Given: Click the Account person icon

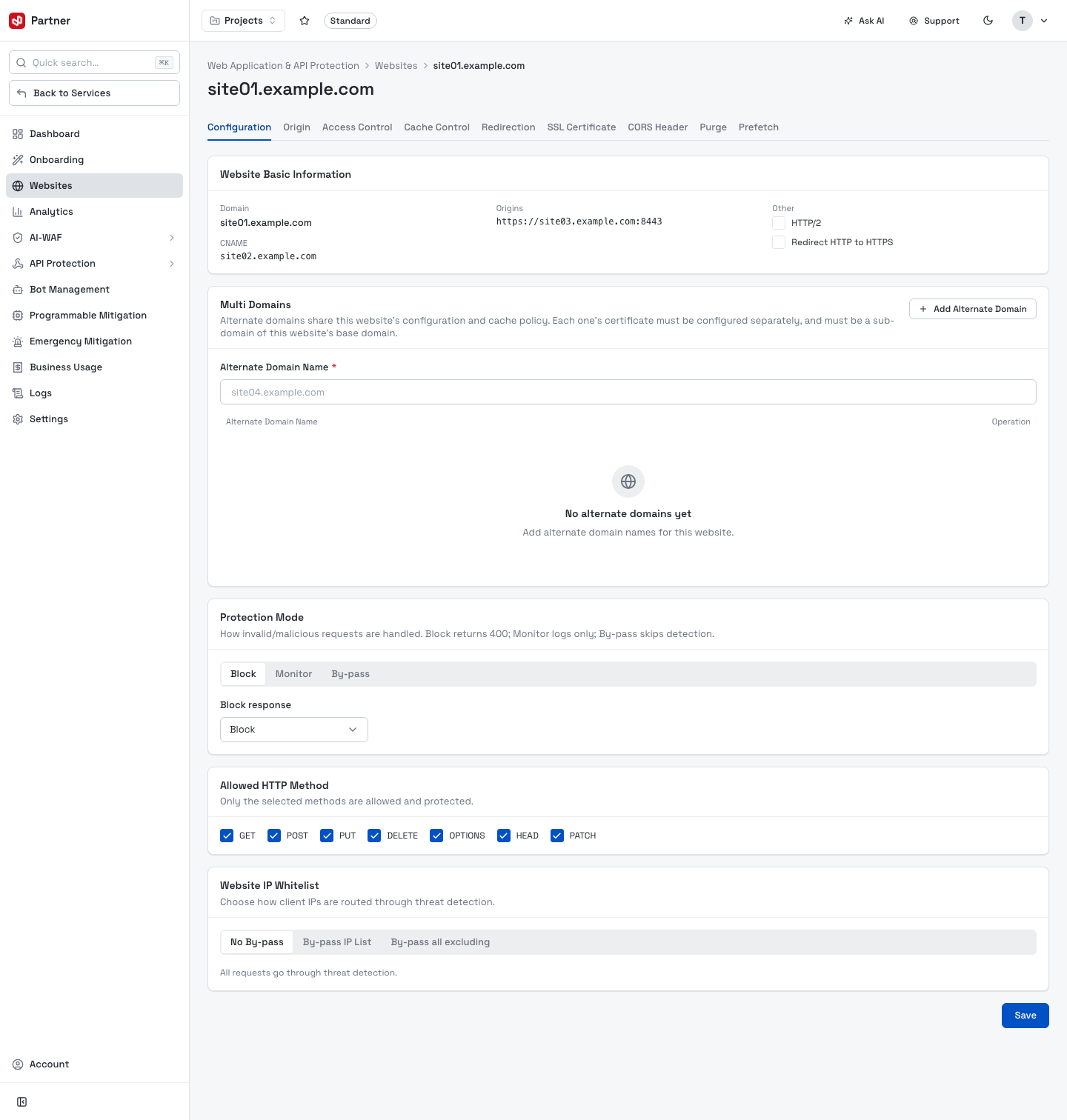Looking at the screenshot, I should [18, 1064].
